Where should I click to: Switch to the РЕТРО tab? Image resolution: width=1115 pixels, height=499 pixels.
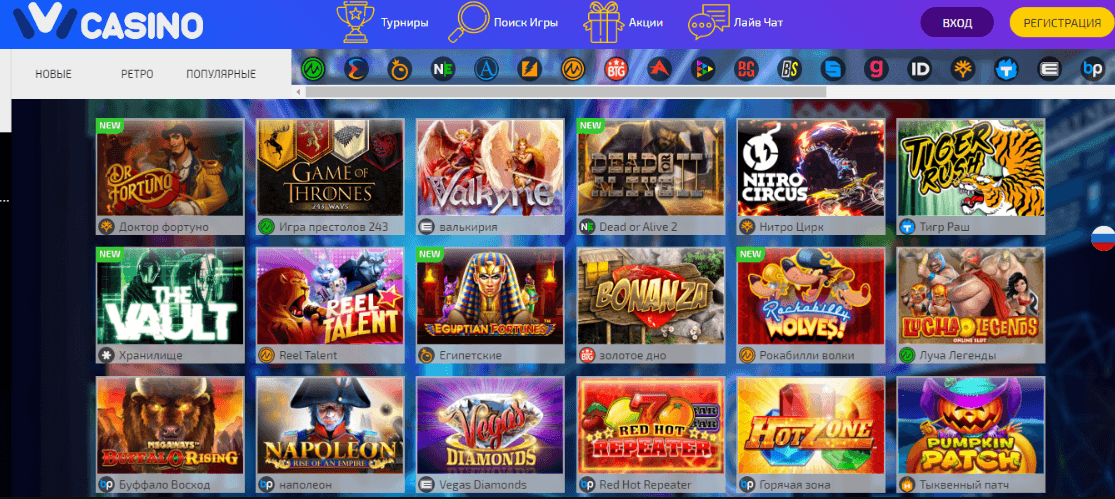click(137, 74)
